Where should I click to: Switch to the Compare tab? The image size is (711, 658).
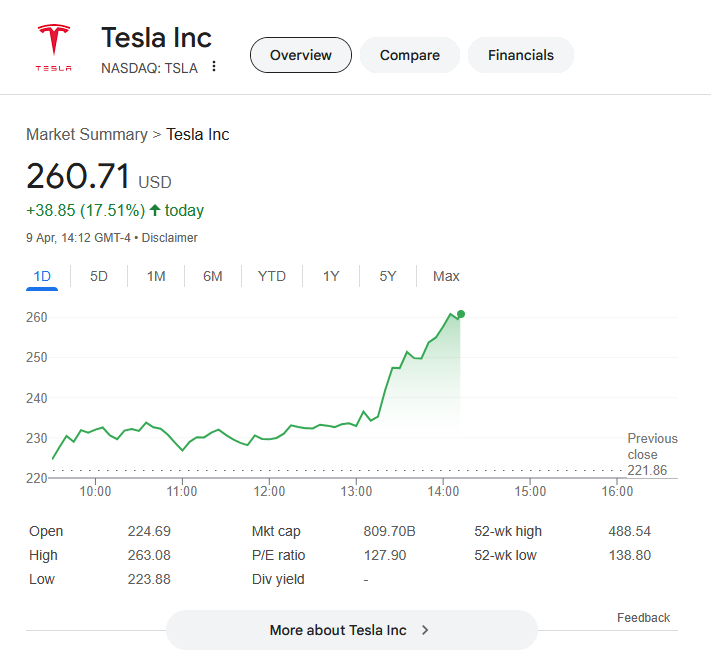pos(409,55)
